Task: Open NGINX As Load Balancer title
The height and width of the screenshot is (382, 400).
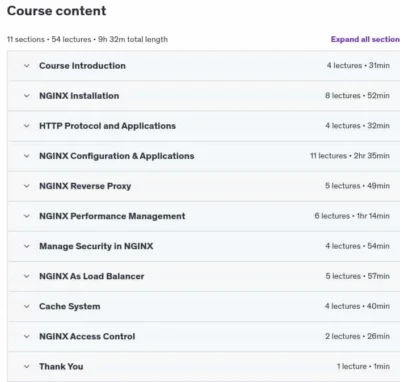Action: (x=92, y=276)
